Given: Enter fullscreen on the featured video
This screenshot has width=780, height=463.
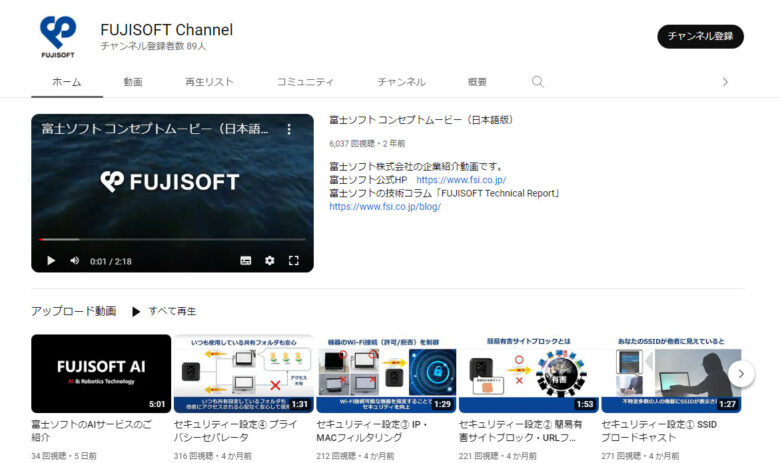Looking at the screenshot, I should coord(293,261).
